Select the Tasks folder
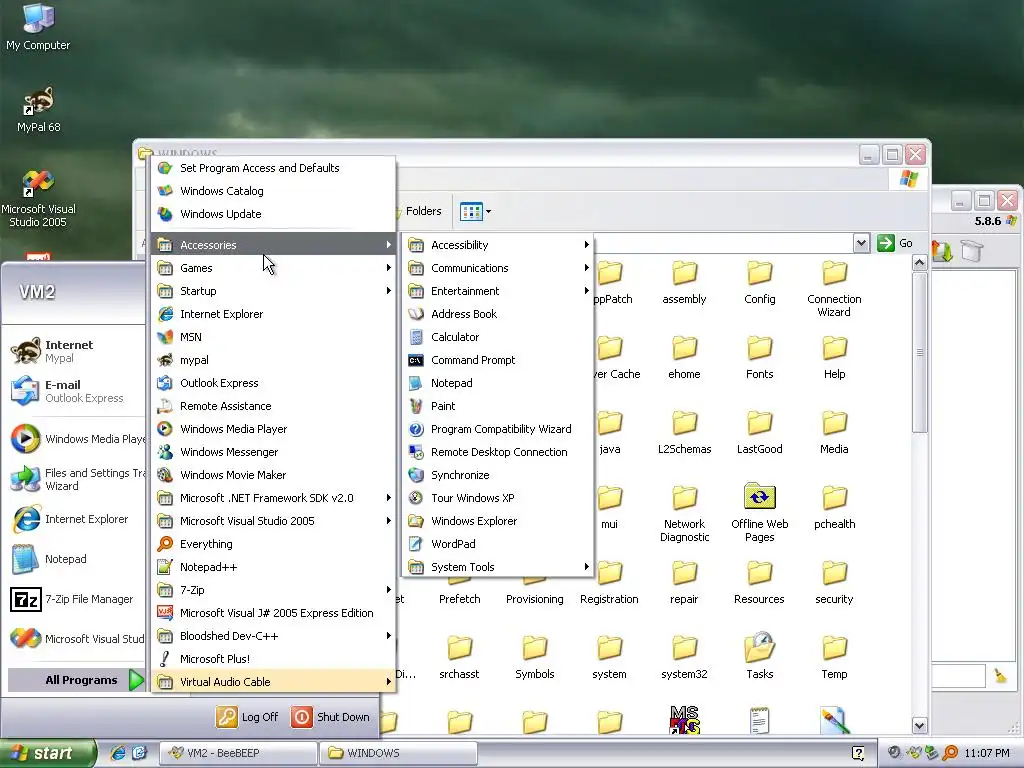The image size is (1024, 768). point(759,657)
